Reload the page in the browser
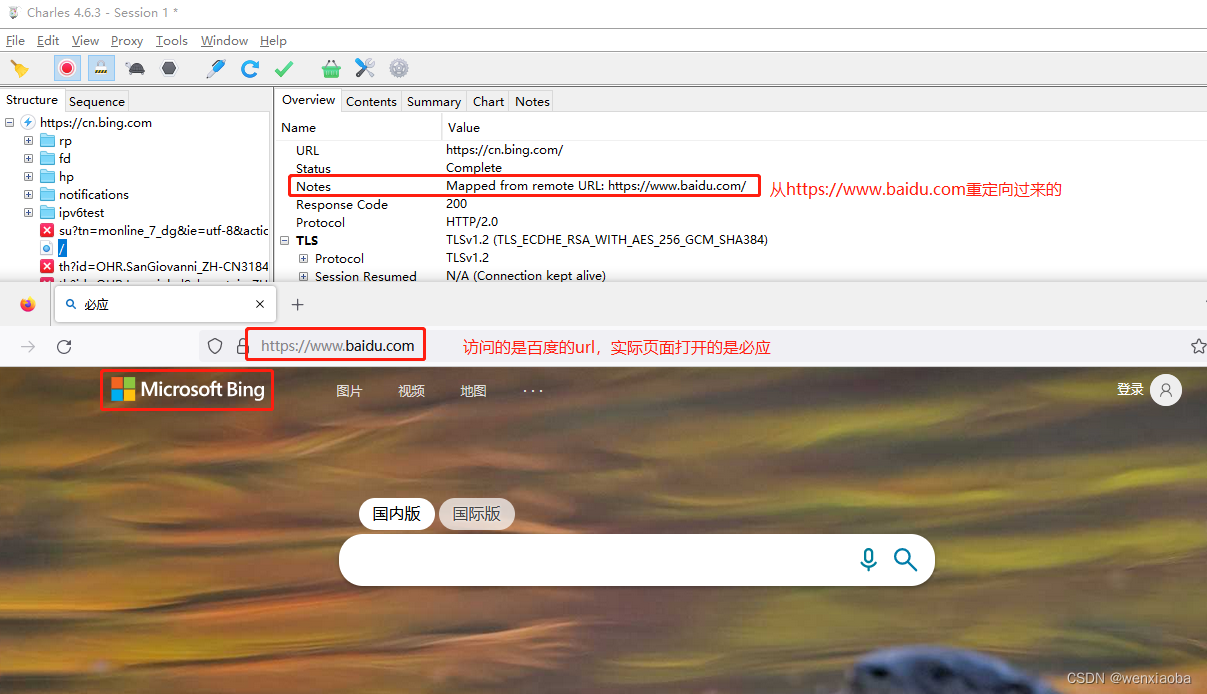 [x=64, y=346]
